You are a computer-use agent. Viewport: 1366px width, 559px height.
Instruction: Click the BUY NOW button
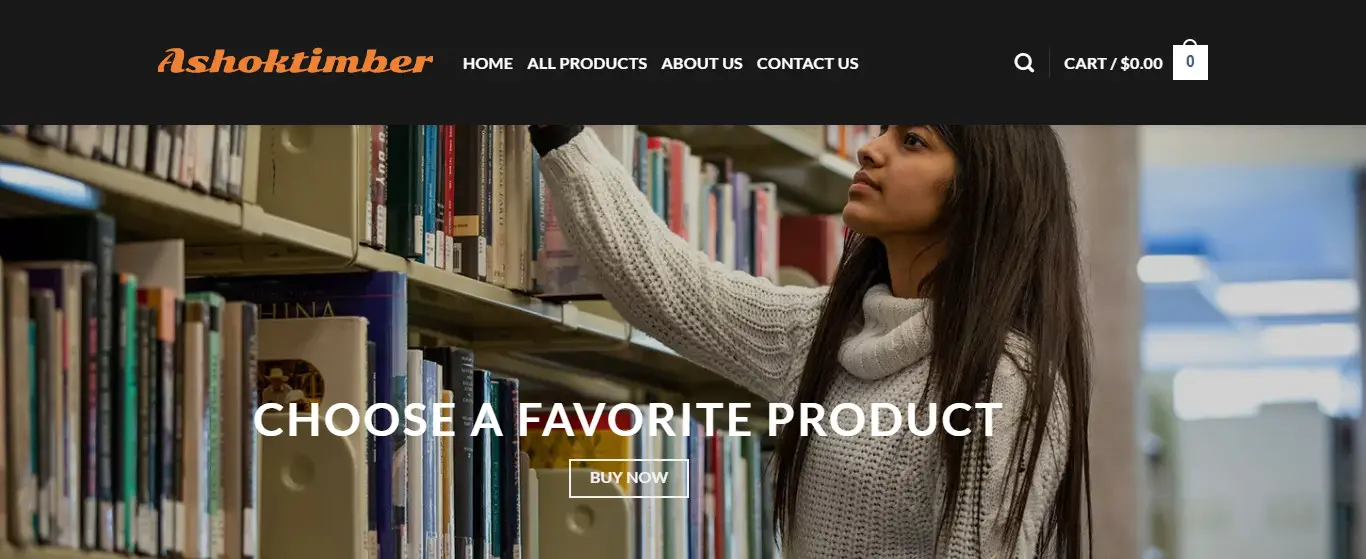tap(629, 478)
